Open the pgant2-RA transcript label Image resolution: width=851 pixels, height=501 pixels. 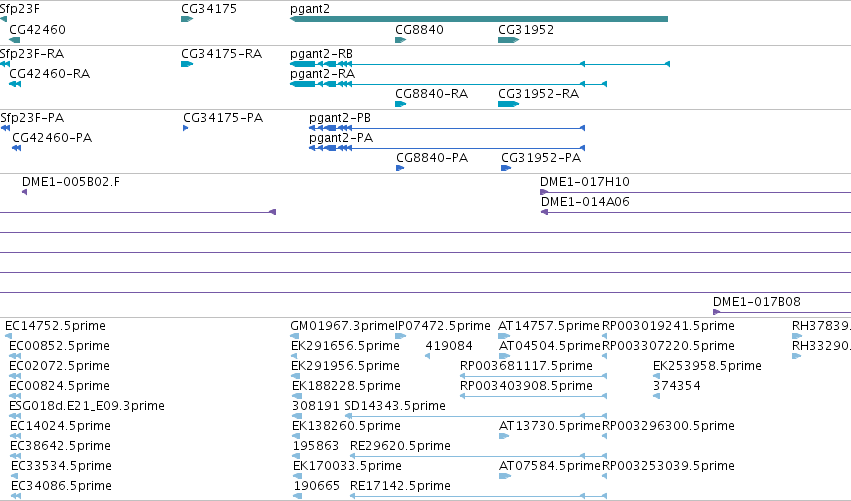coord(322,74)
